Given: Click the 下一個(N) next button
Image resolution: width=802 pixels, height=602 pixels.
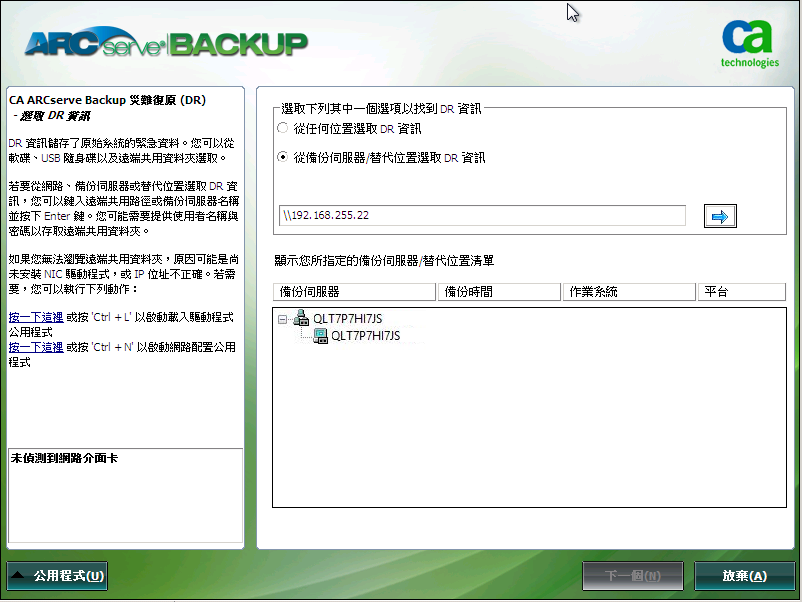Looking at the screenshot, I should tap(633, 576).
